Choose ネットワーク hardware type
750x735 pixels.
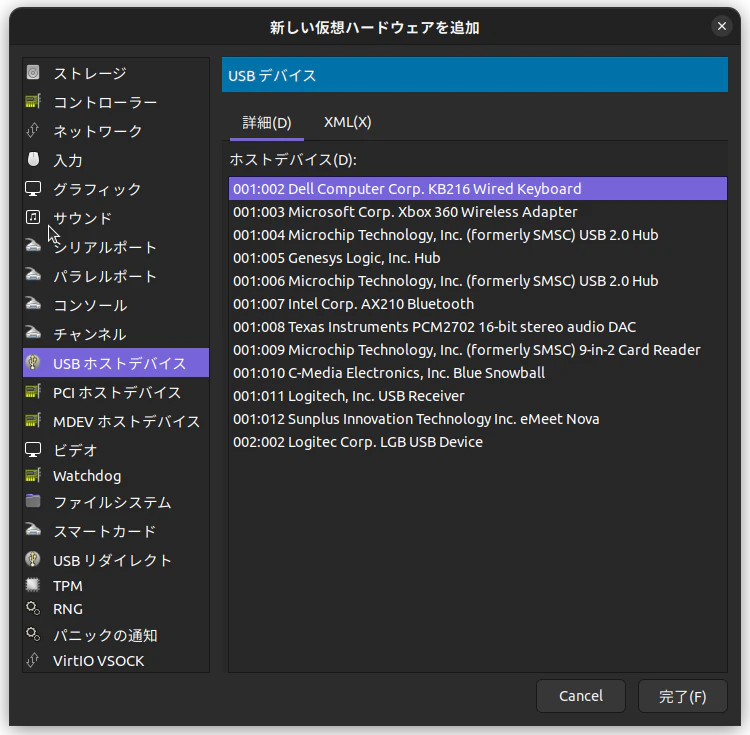[x=116, y=131]
